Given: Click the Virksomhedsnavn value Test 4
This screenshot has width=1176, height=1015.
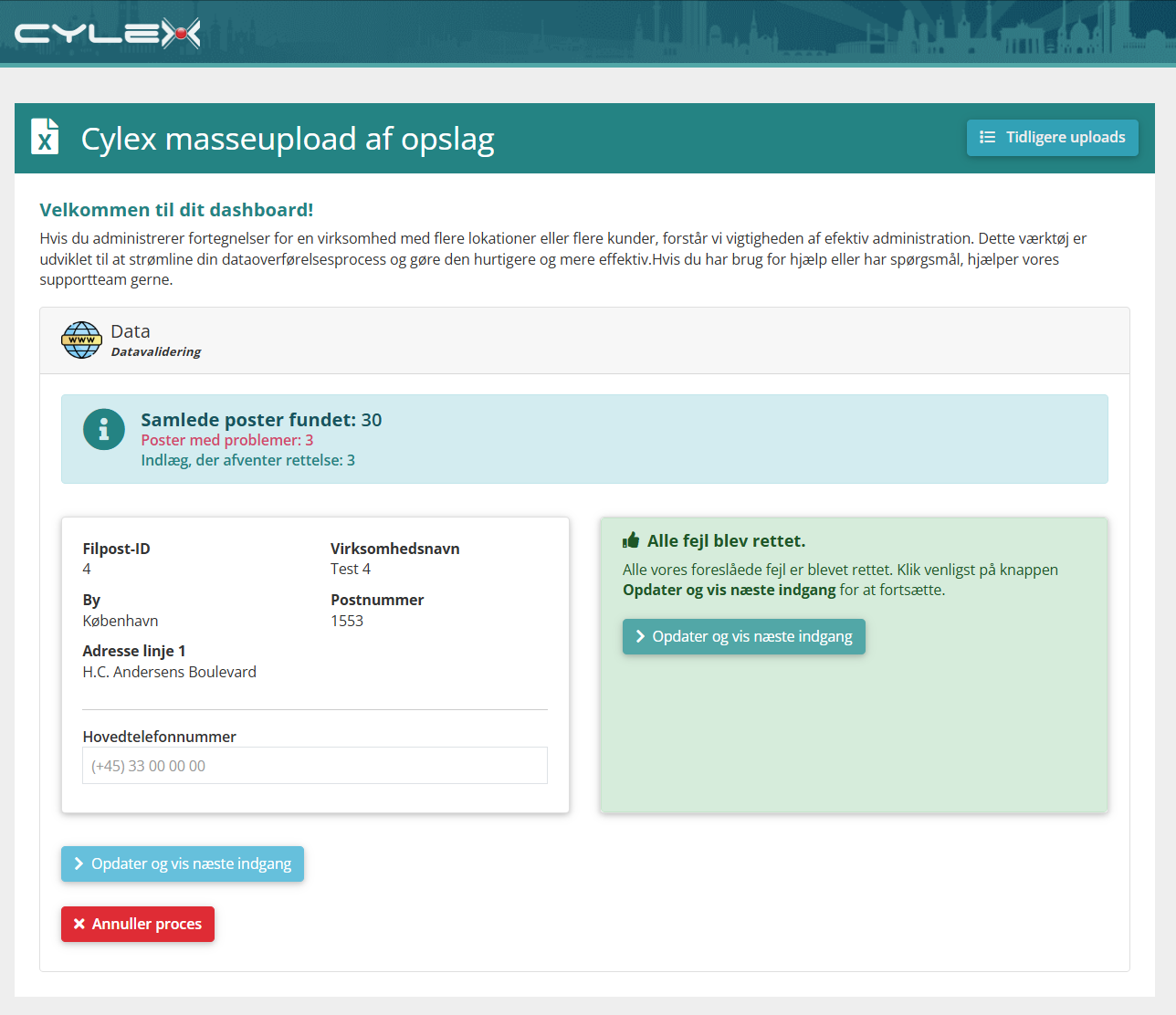Looking at the screenshot, I should click(351, 569).
